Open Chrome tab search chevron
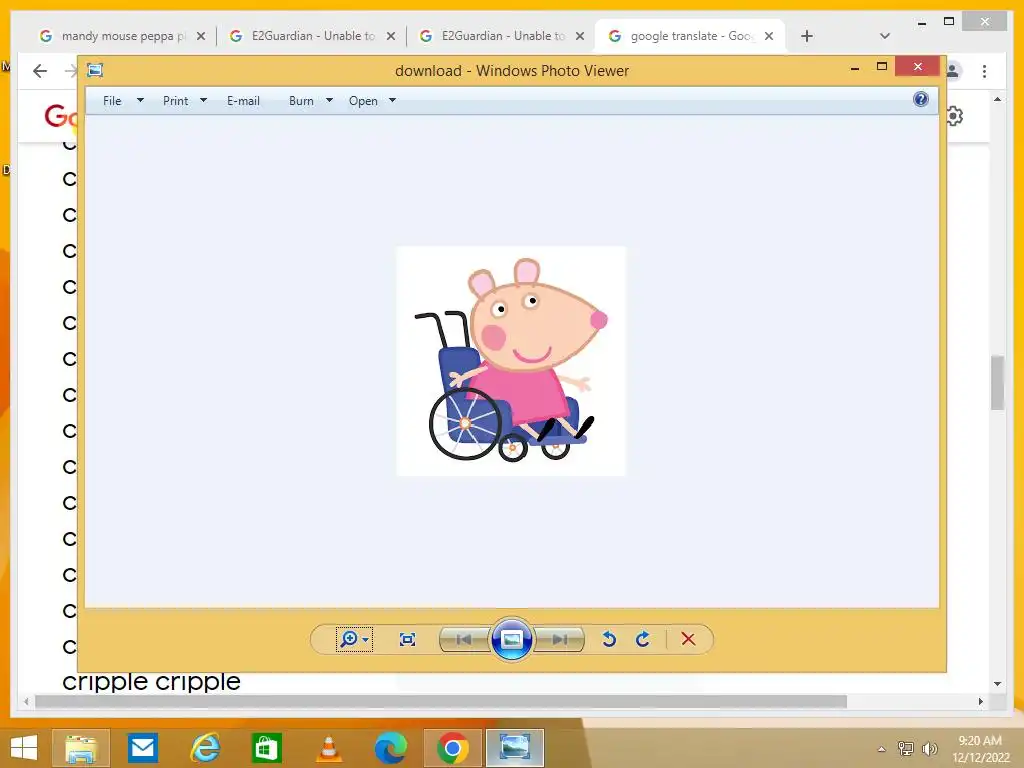The height and width of the screenshot is (768, 1024). pyautogui.click(x=885, y=36)
